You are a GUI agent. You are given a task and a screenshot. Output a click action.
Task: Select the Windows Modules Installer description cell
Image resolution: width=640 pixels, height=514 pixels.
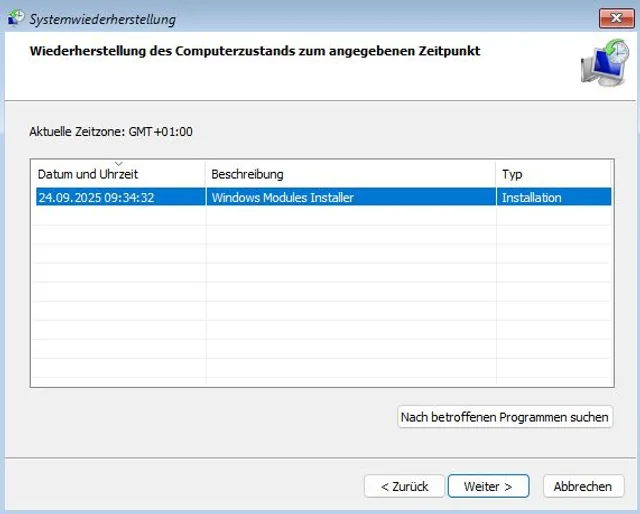[x=283, y=198]
